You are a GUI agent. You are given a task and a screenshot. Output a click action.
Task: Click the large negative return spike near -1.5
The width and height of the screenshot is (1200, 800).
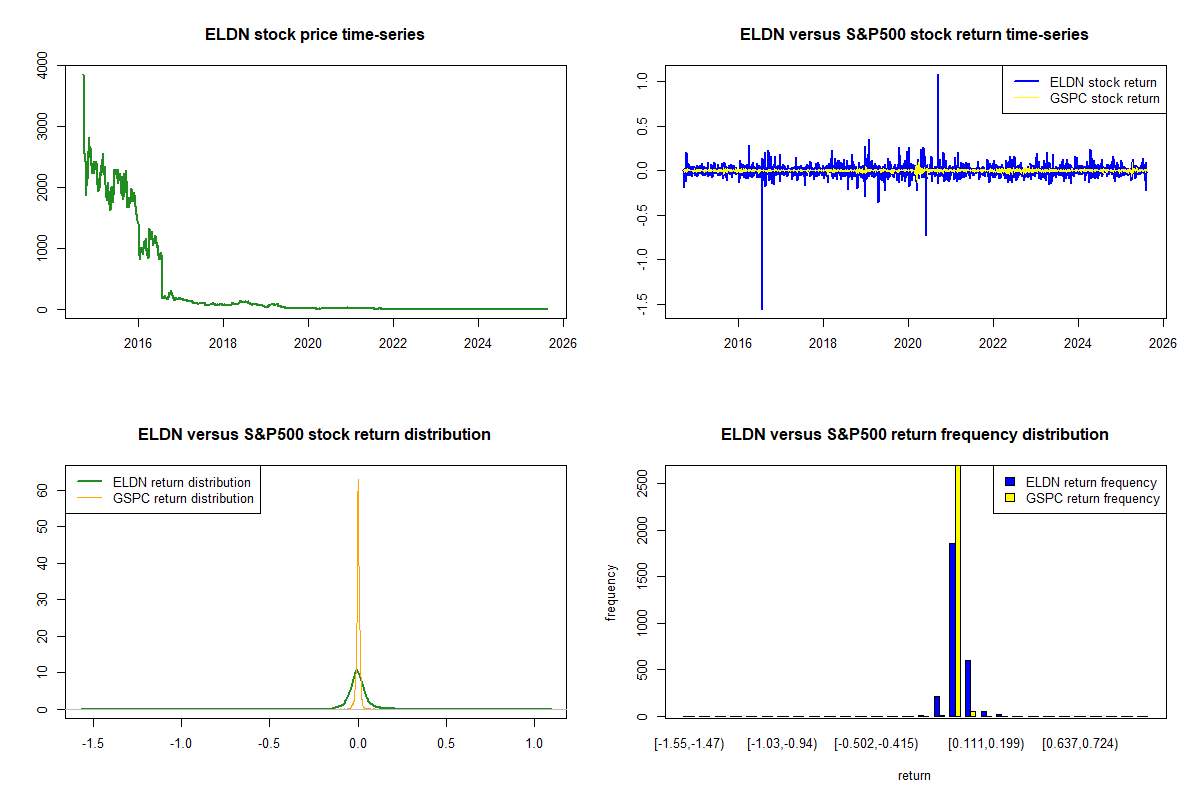click(762, 300)
